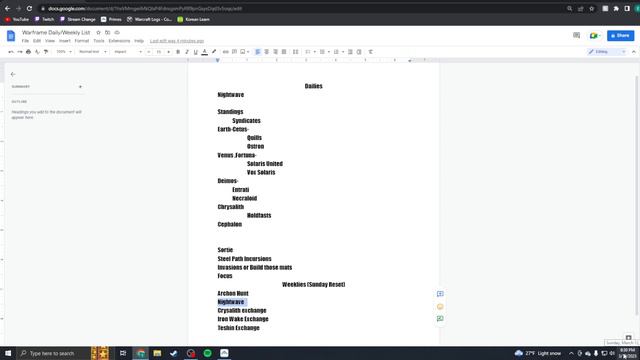This screenshot has height=360, width=640.
Task: Open the YouTube bookmark
Action: pos(17,19)
